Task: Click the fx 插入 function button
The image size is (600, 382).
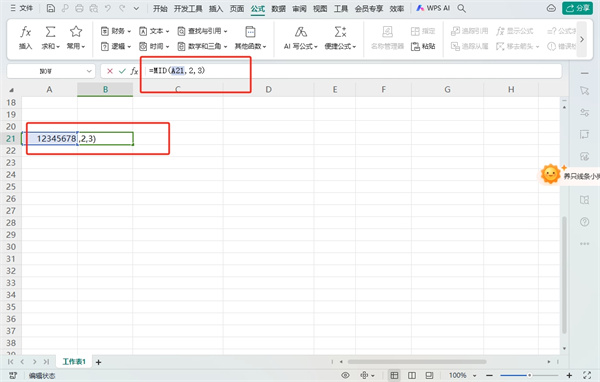Action: 26,38
